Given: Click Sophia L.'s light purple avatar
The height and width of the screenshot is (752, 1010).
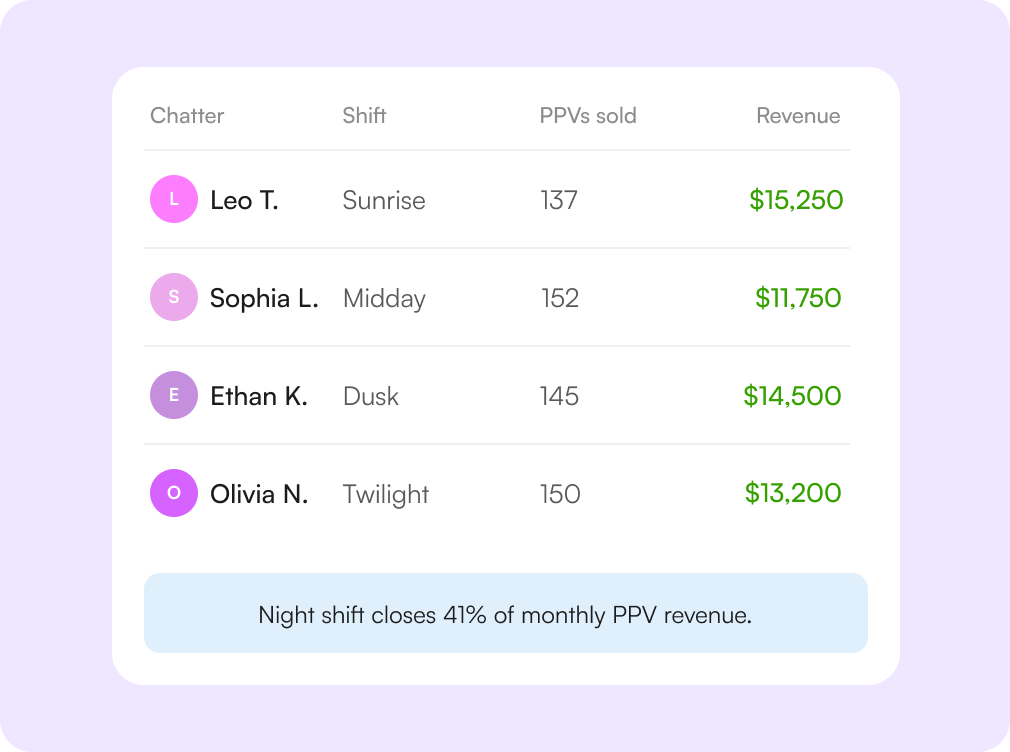Looking at the screenshot, I should point(174,297).
